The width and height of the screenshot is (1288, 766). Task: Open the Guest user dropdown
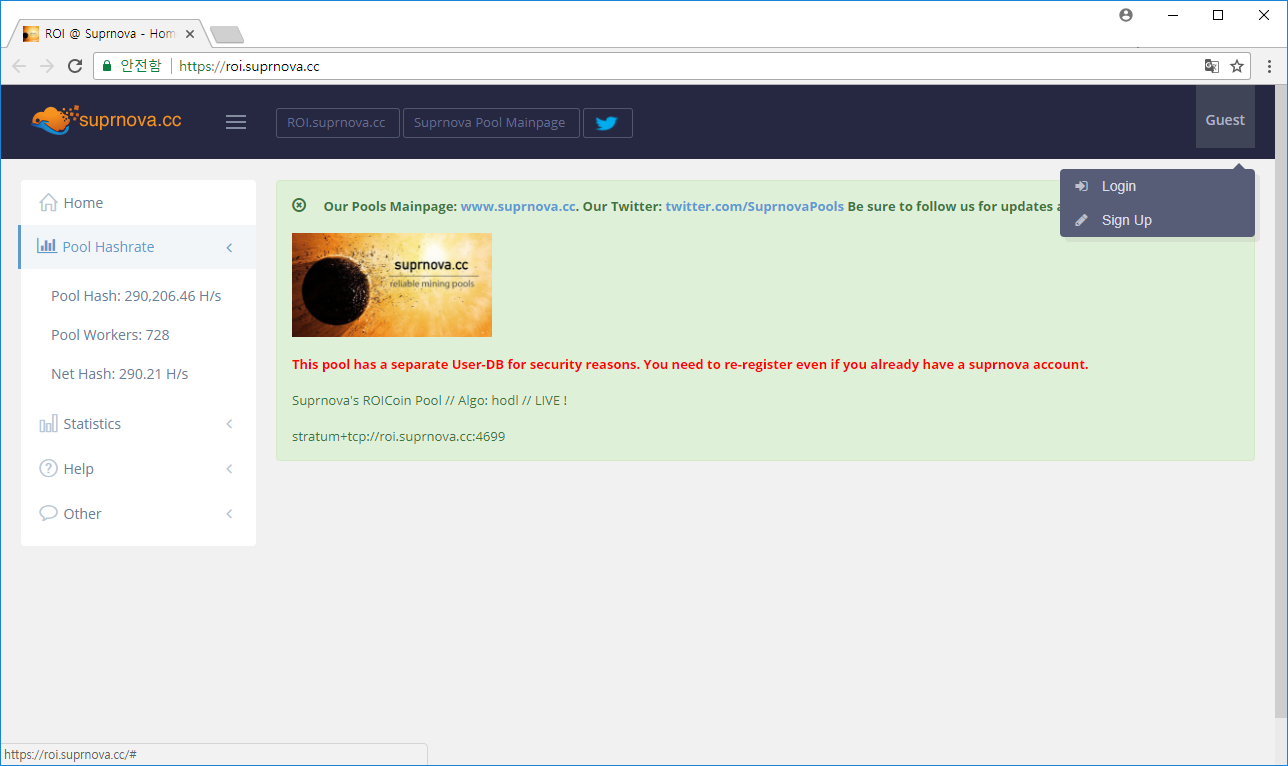pos(1225,117)
